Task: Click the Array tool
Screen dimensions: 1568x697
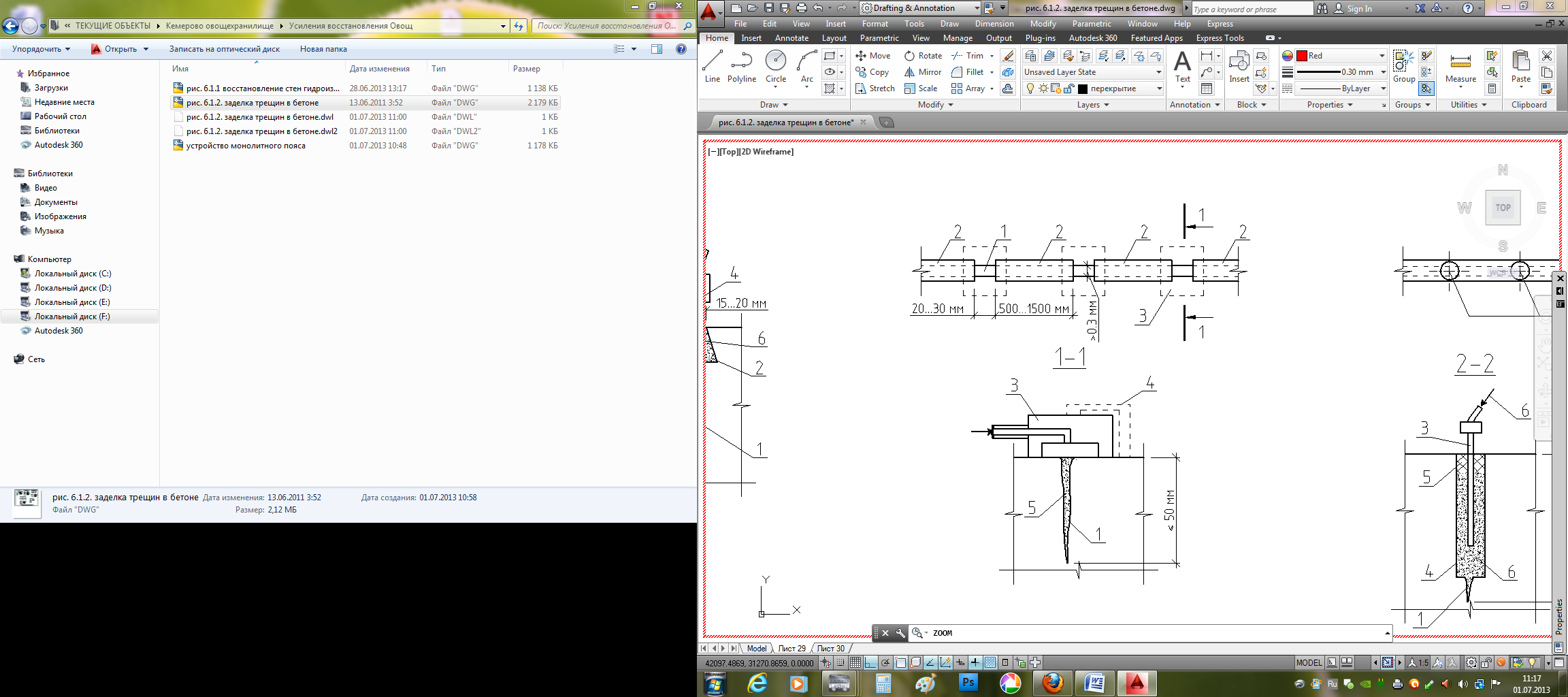Action: point(968,88)
